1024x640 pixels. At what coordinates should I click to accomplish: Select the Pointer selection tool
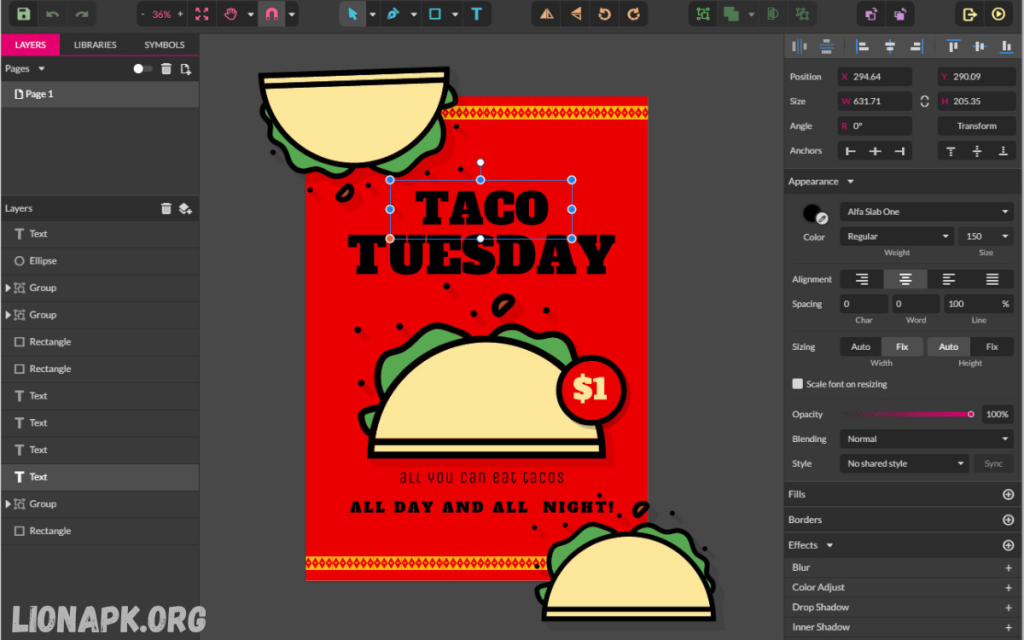(x=353, y=14)
